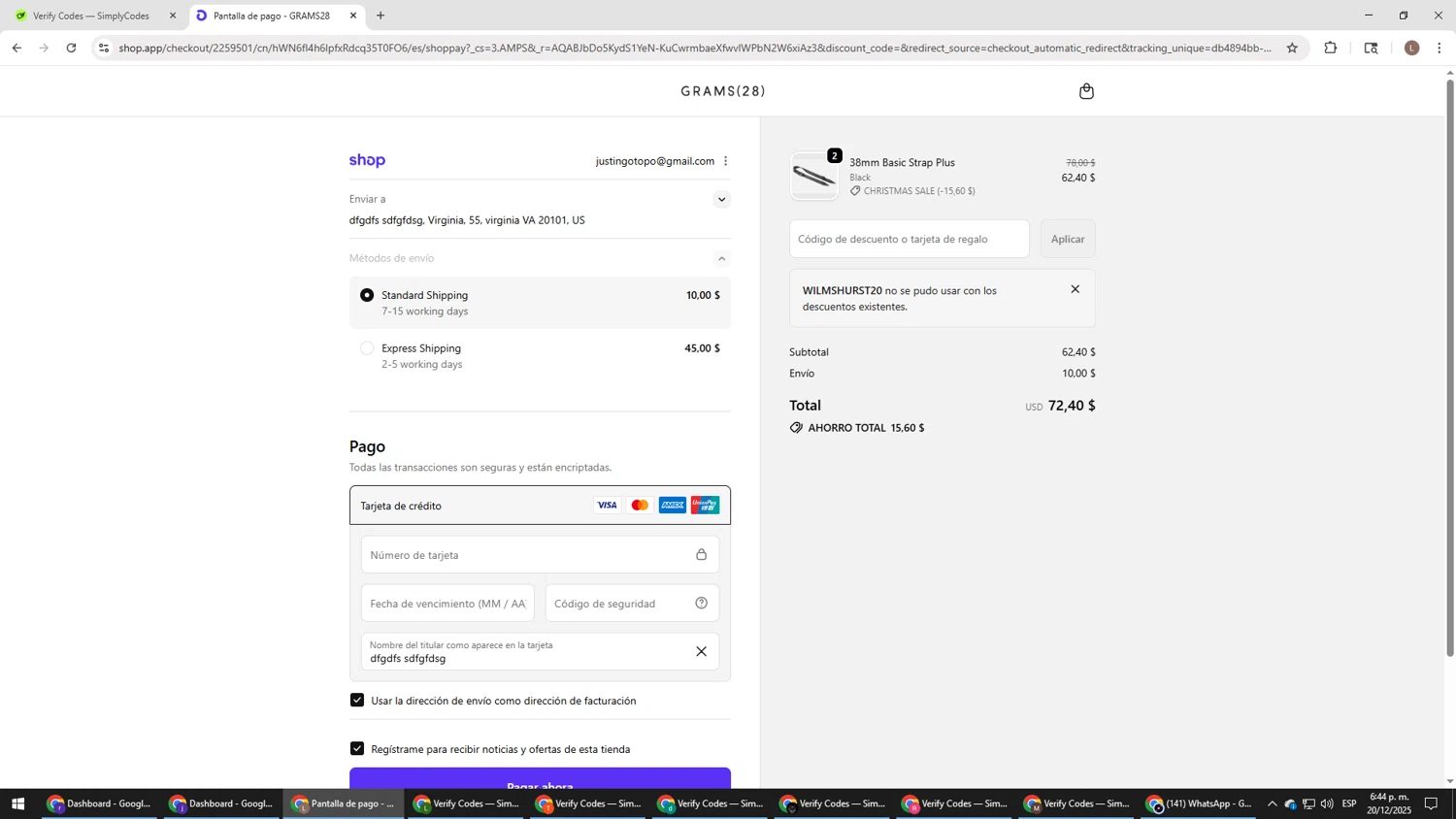The image size is (1456, 819).
Task: Click the card number lock icon
Action: point(701,555)
